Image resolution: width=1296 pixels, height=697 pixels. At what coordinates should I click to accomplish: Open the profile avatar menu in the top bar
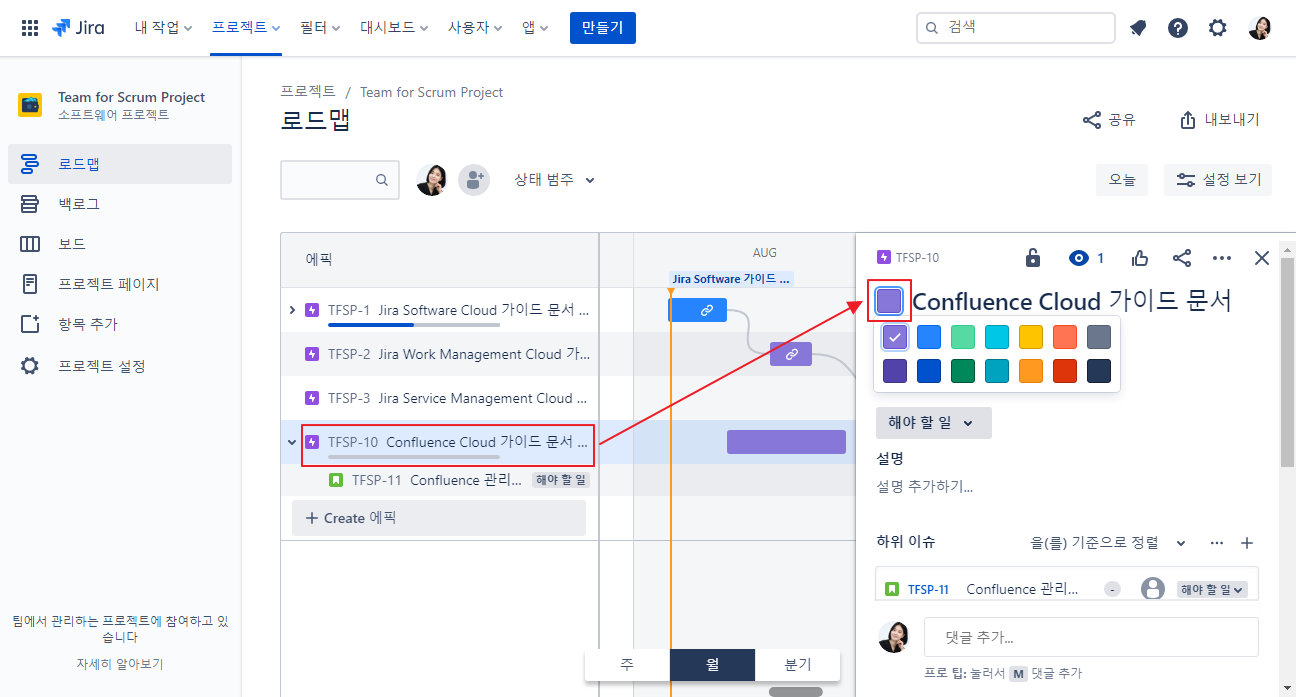(1260, 28)
